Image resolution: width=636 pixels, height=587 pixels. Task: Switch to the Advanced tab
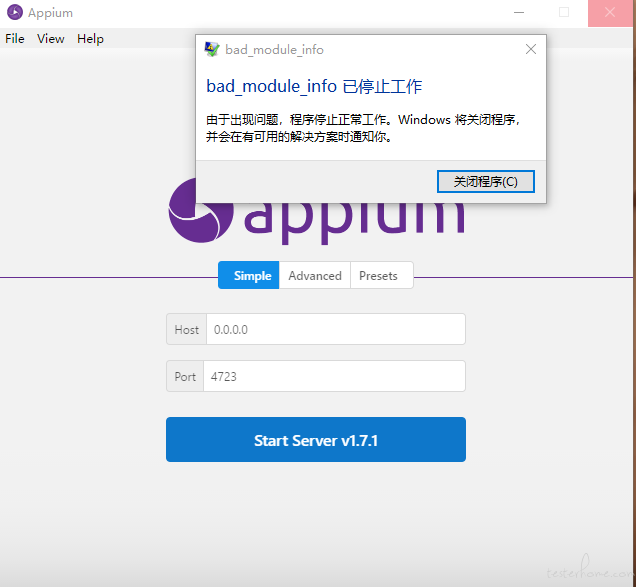point(315,275)
